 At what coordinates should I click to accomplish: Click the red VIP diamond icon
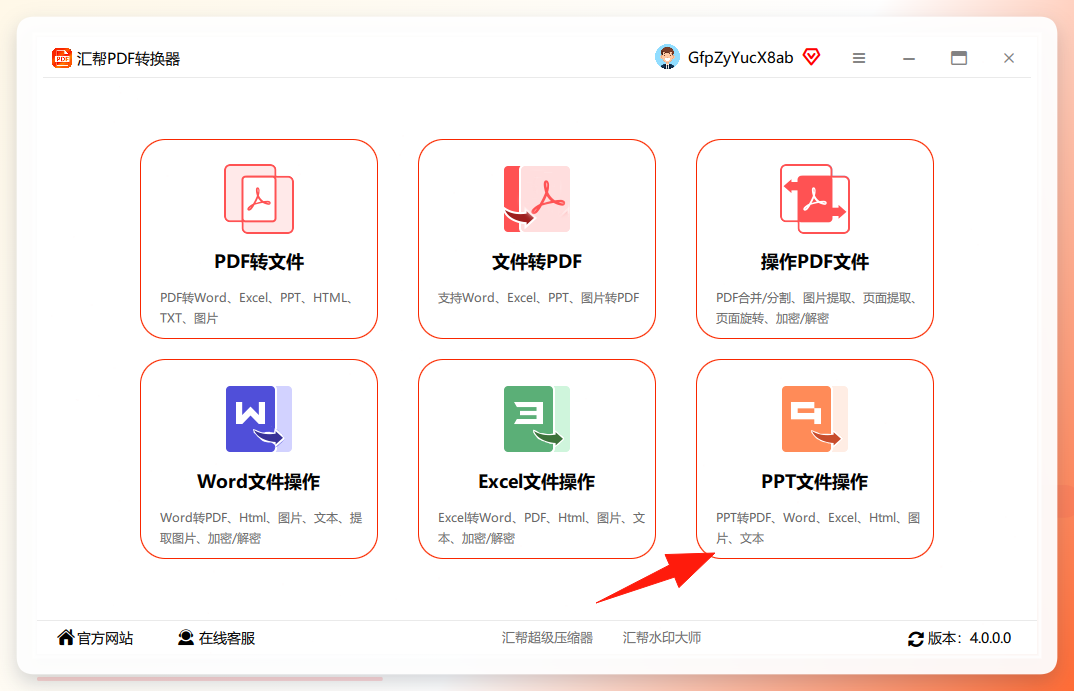pos(812,57)
